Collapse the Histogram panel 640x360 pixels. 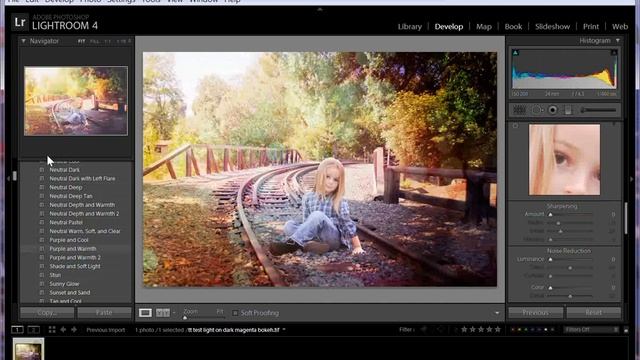click(x=618, y=40)
